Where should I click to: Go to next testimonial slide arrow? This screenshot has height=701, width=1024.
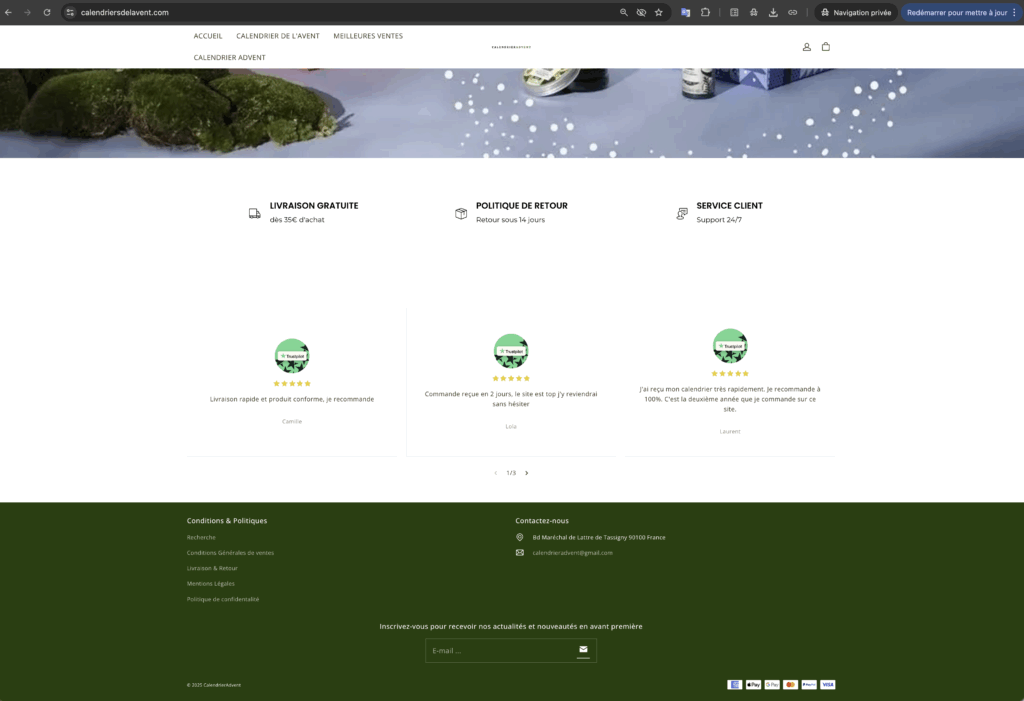coord(527,473)
